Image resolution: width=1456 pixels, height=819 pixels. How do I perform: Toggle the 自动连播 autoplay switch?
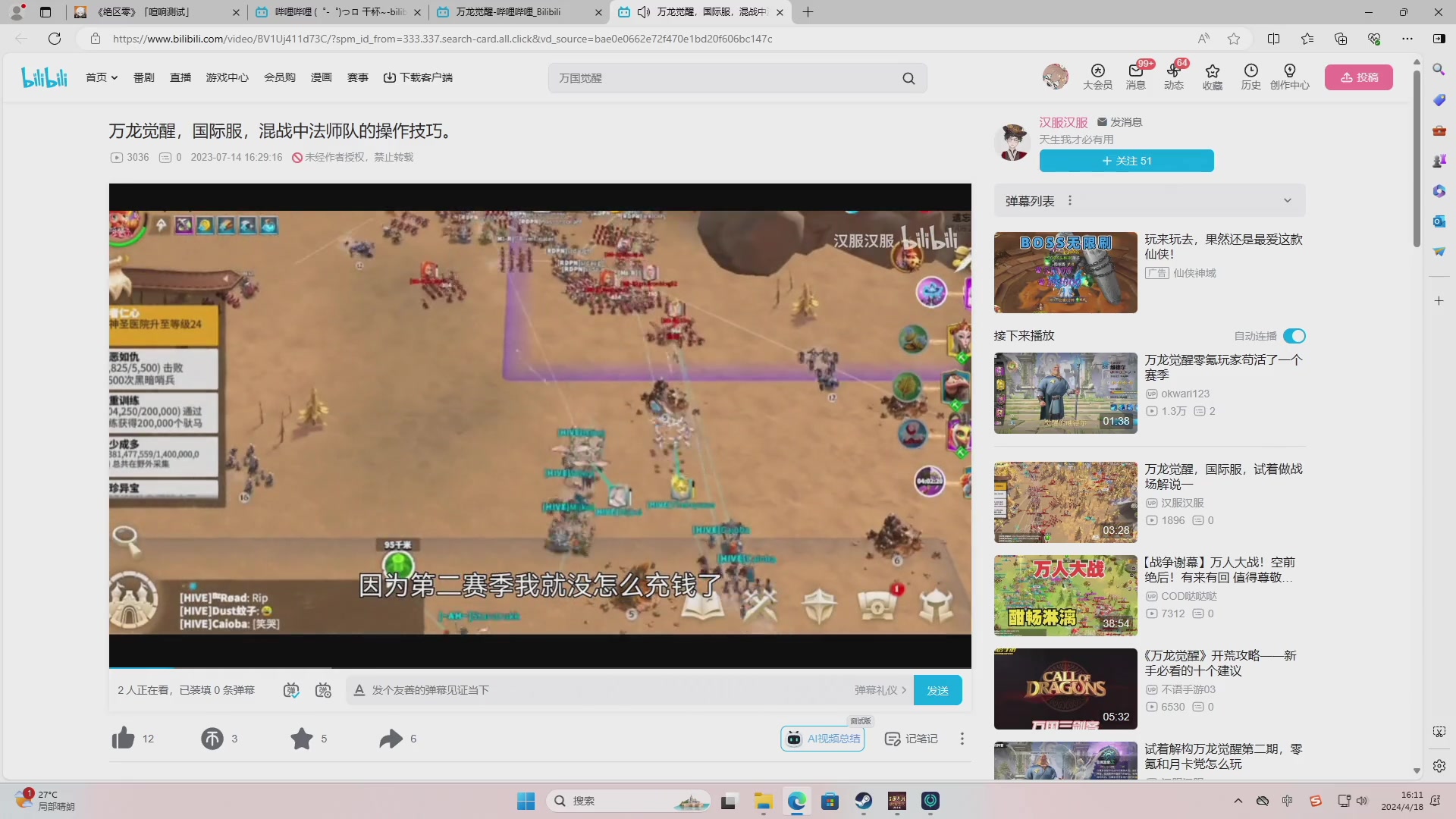pyautogui.click(x=1294, y=336)
